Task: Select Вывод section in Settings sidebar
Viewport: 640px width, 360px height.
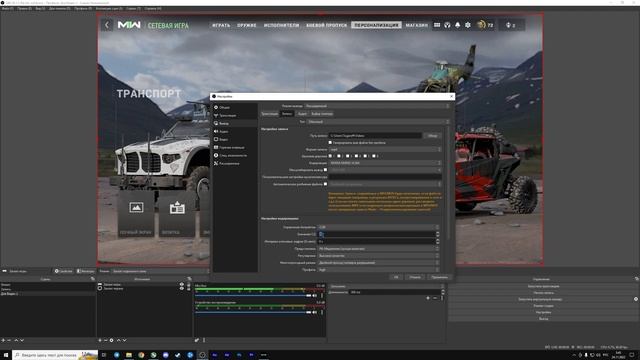Action: (235, 123)
